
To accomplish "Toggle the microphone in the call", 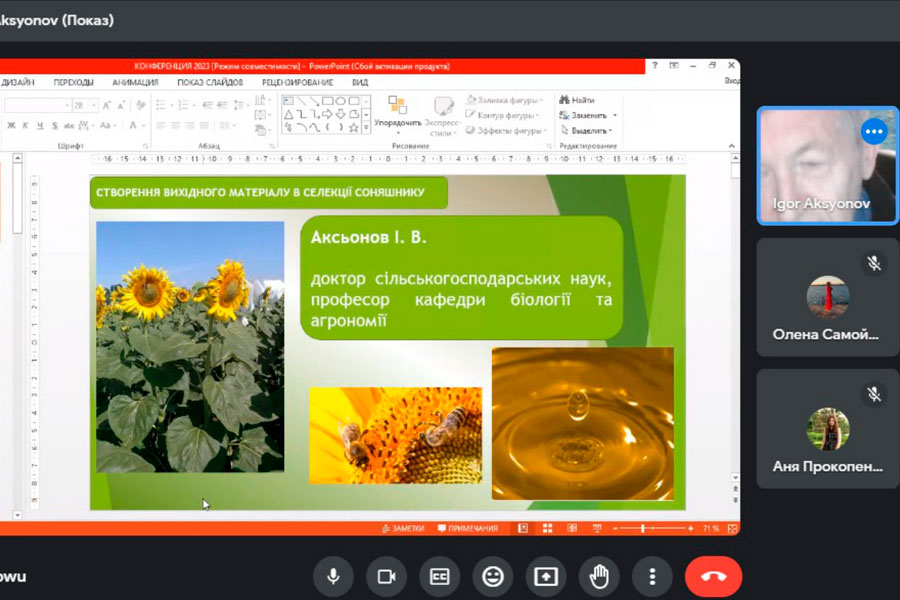I will [x=333, y=577].
